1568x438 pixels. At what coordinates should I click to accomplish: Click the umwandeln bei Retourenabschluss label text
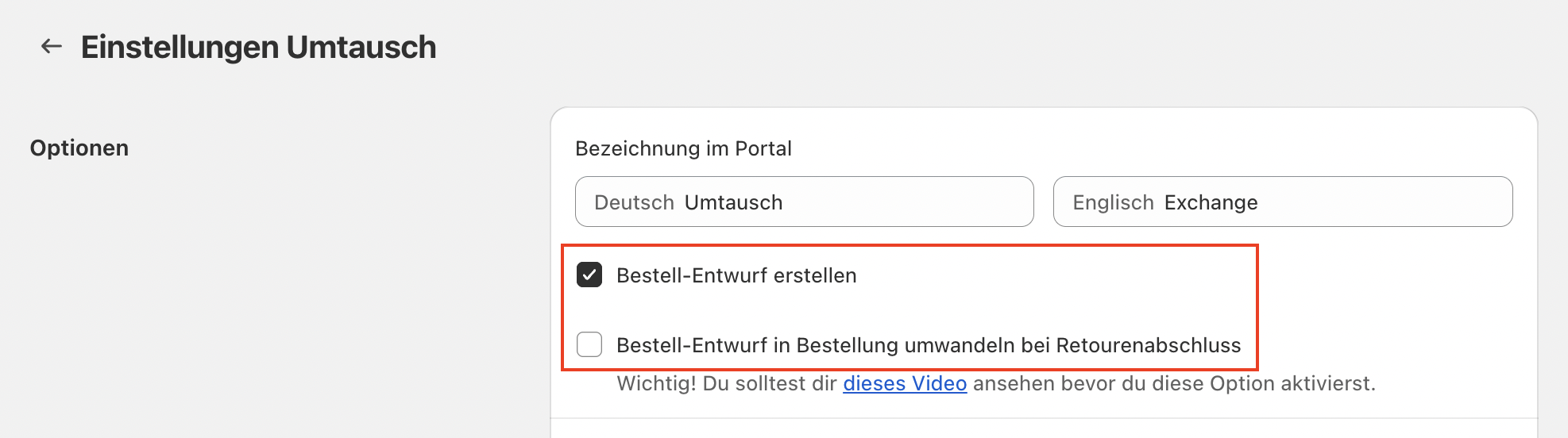pos(1072,346)
